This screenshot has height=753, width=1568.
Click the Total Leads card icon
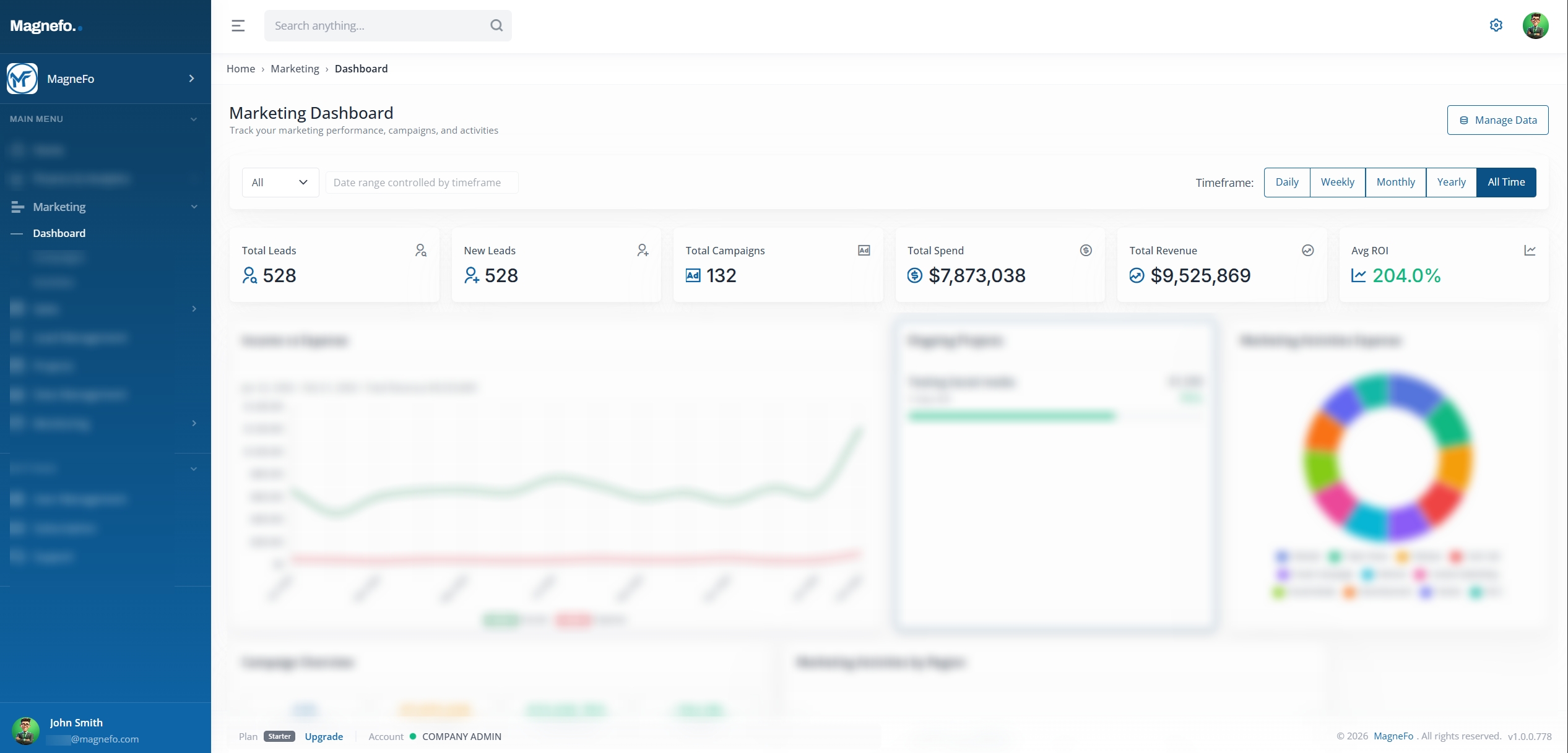click(x=420, y=250)
